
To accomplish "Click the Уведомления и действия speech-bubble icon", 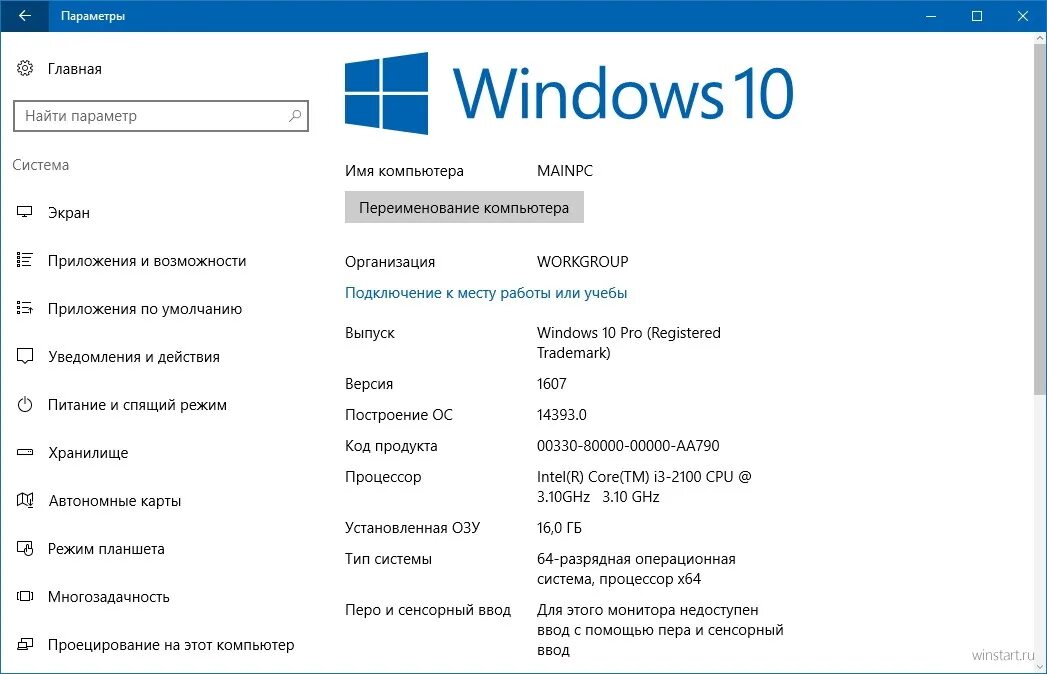I will tap(25, 356).
